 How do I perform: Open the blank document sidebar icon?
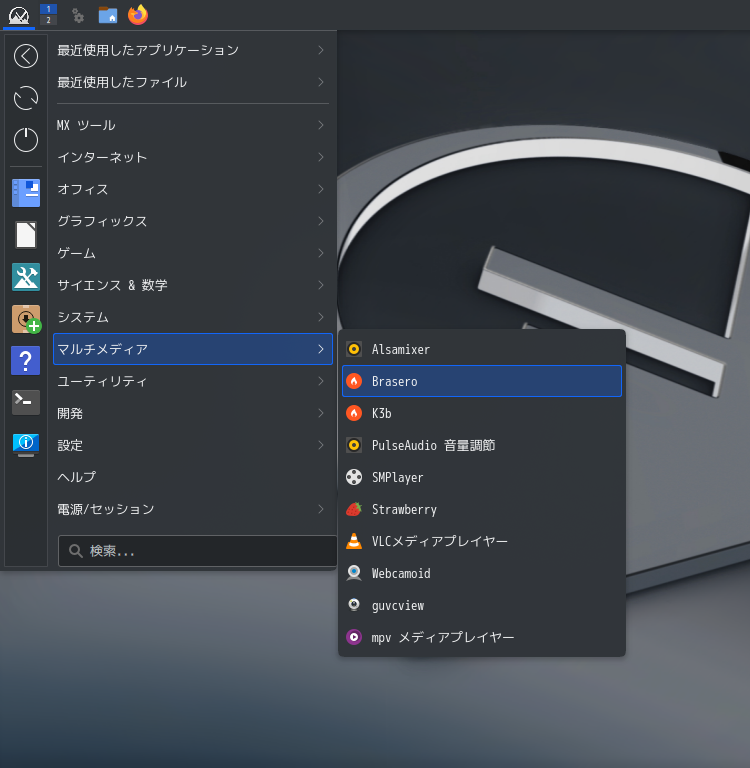[x=26, y=235]
